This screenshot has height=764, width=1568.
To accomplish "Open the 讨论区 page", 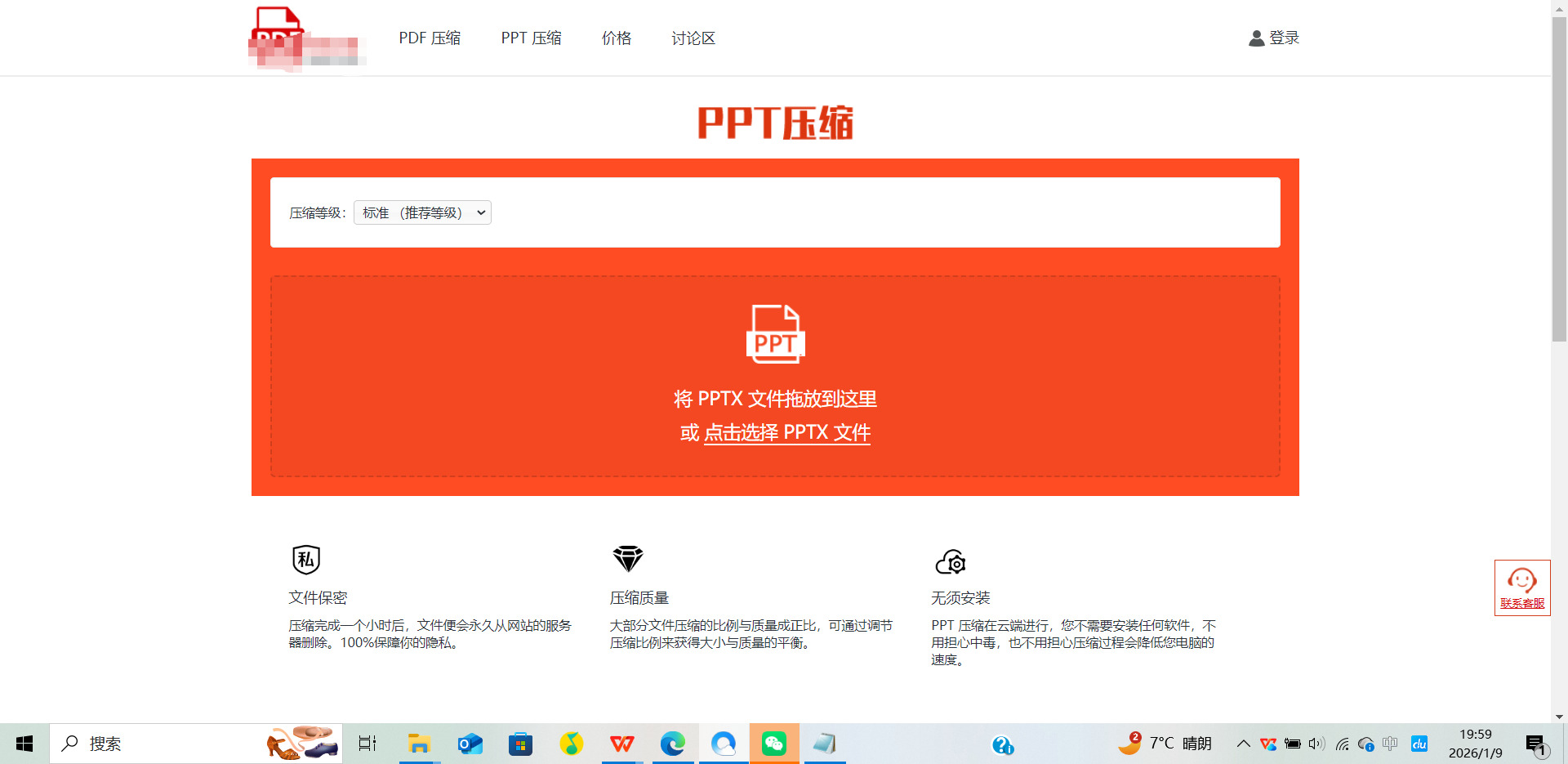I will [693, 38].
